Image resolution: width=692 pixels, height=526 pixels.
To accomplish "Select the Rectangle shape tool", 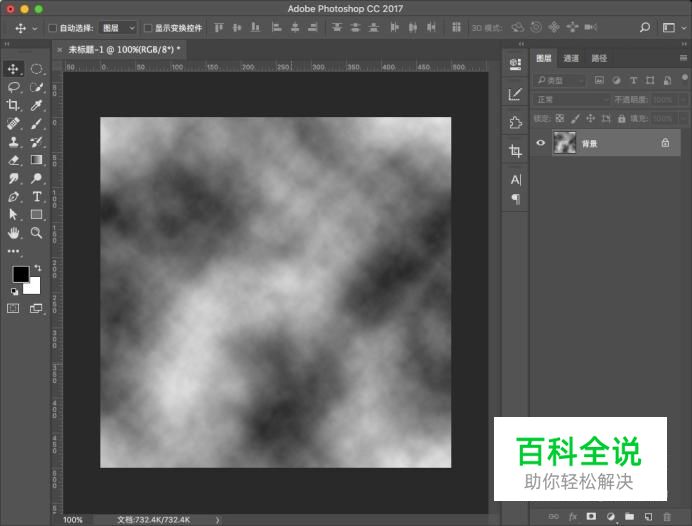I will 36,215.
